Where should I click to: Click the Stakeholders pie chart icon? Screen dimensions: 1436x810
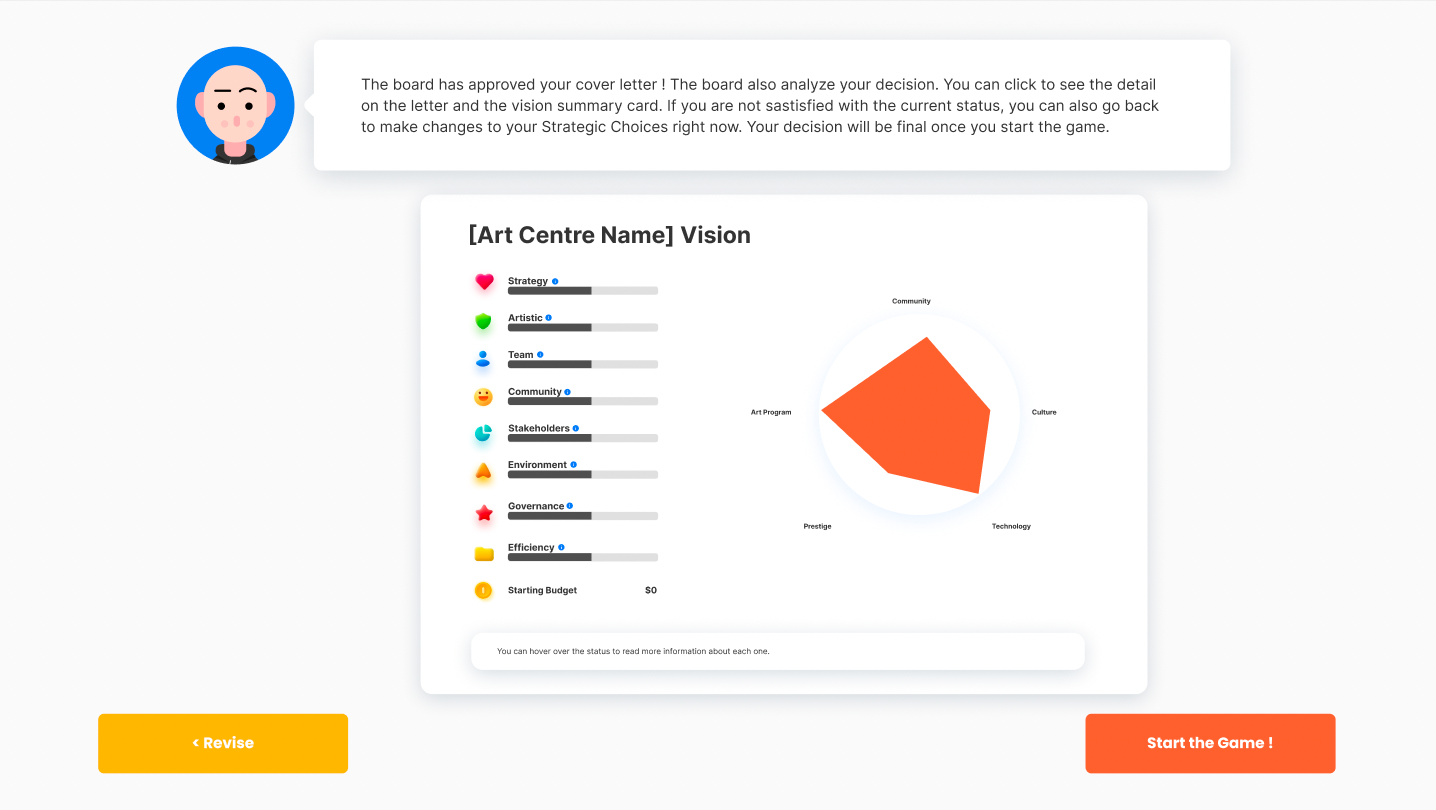point(484,434)
